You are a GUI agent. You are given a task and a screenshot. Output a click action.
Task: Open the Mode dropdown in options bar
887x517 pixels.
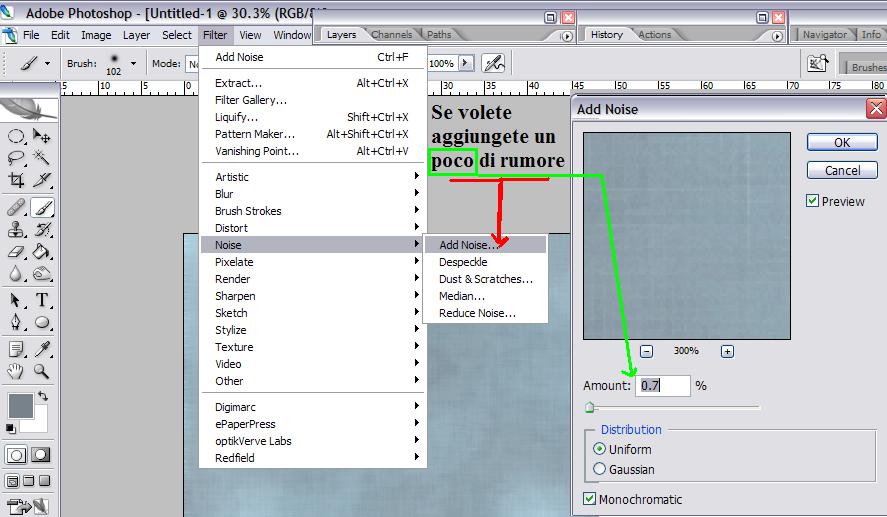[193, 64]
